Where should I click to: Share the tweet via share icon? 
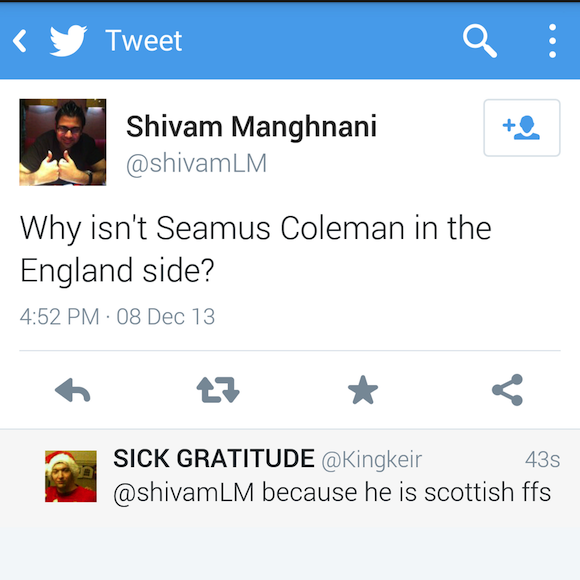point(508,390)
